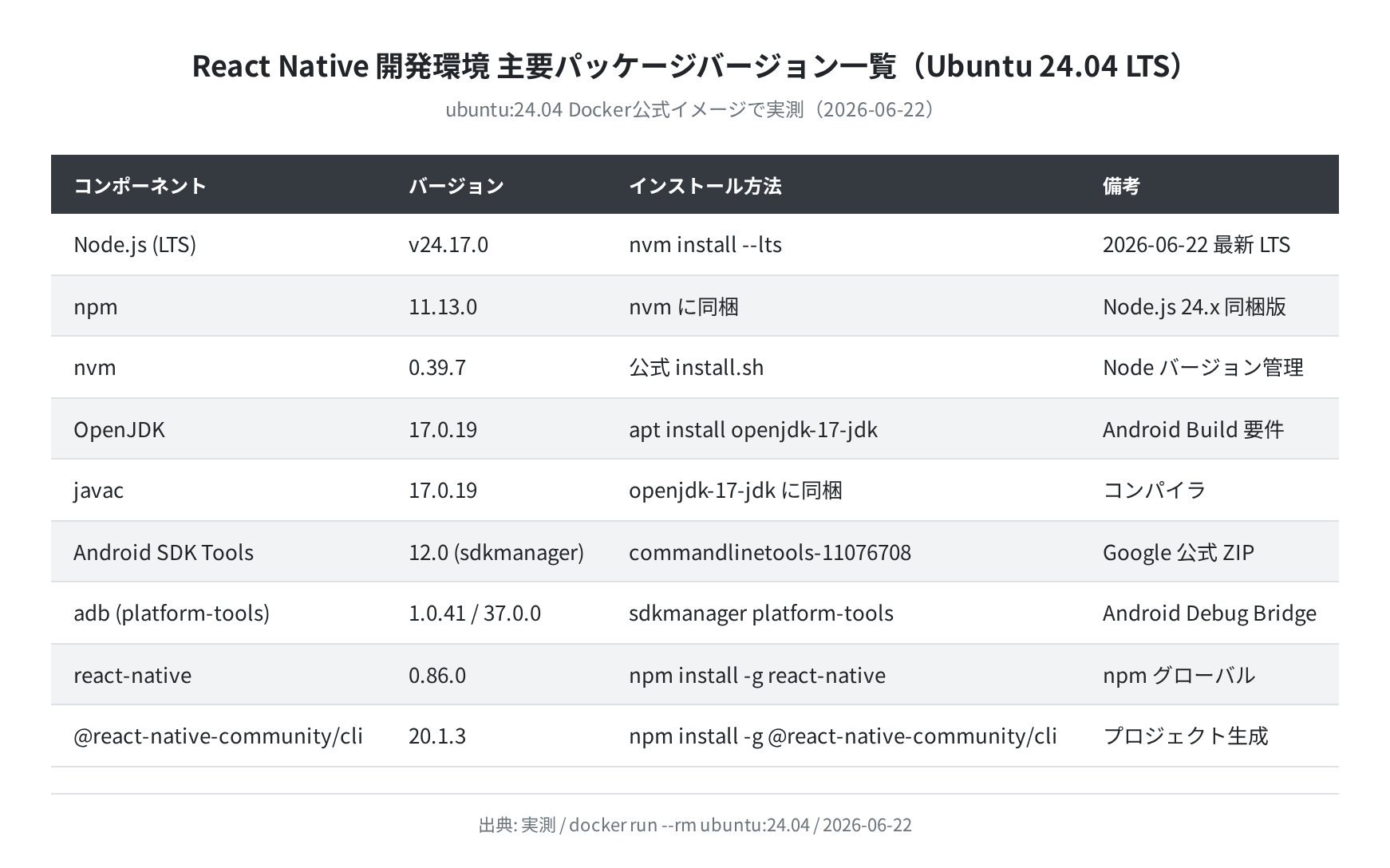Click the "openjdk-17-jdk に同梱" install cell
Viewport: 1390px width, 868px height.
736,491
